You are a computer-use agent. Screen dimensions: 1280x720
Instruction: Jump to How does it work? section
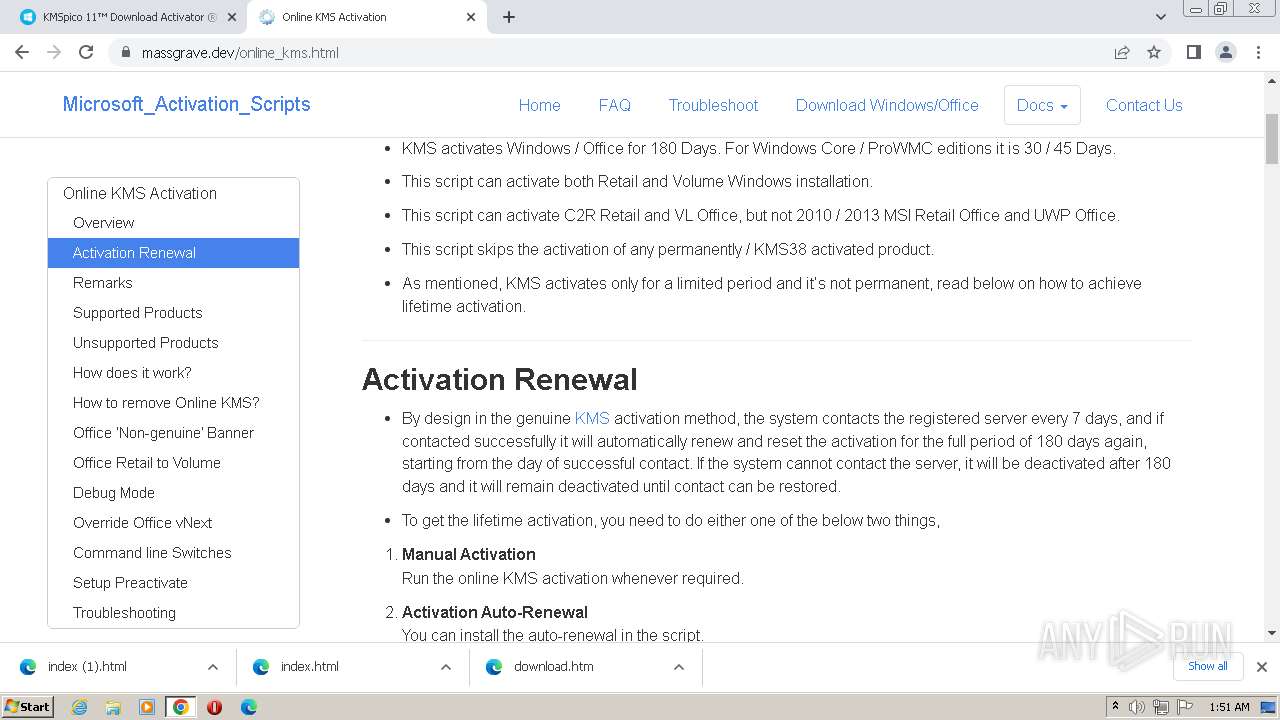132,373
